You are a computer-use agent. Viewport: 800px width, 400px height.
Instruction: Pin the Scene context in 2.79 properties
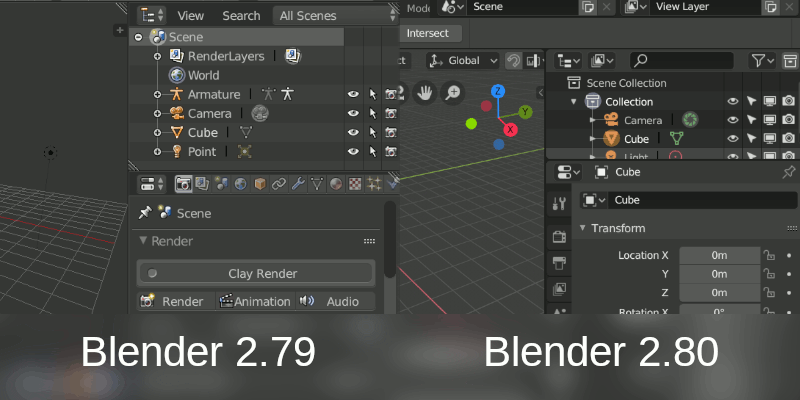click(x=145, y=213)
